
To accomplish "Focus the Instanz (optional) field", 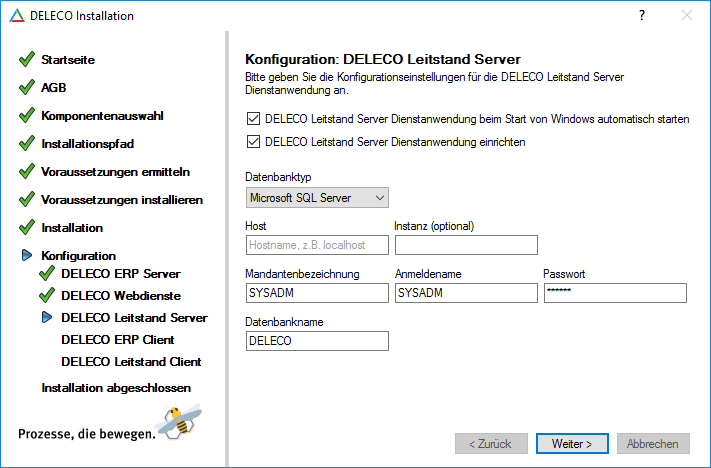I will [466, 245].
